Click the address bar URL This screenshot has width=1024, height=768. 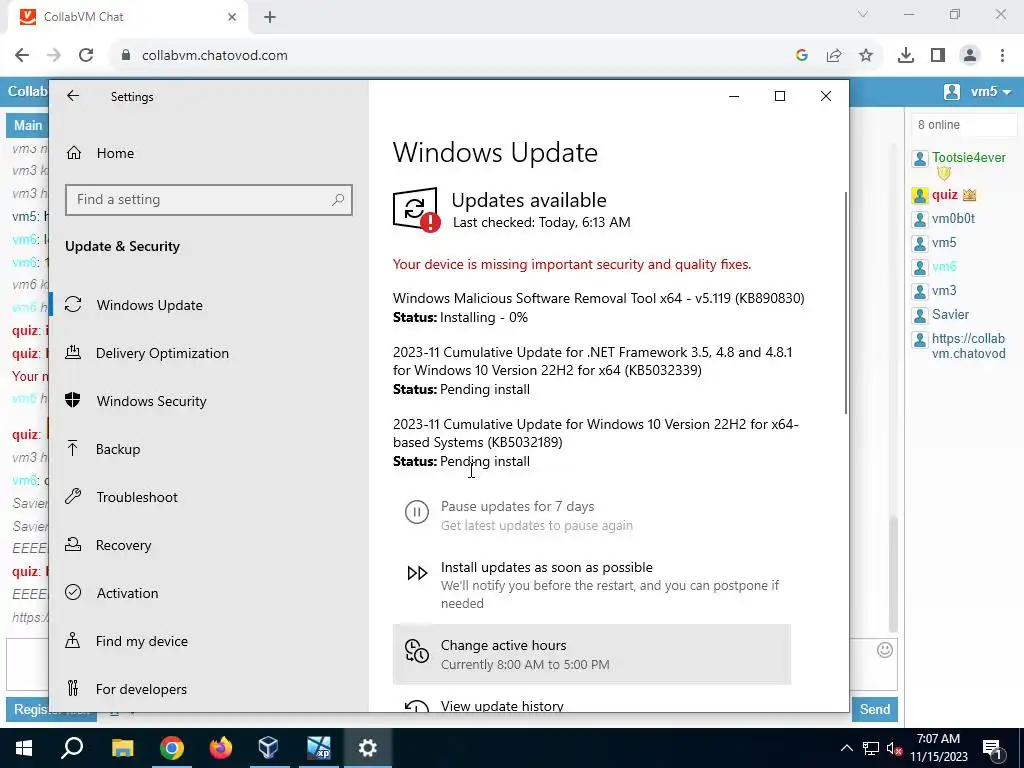point(215,56)
